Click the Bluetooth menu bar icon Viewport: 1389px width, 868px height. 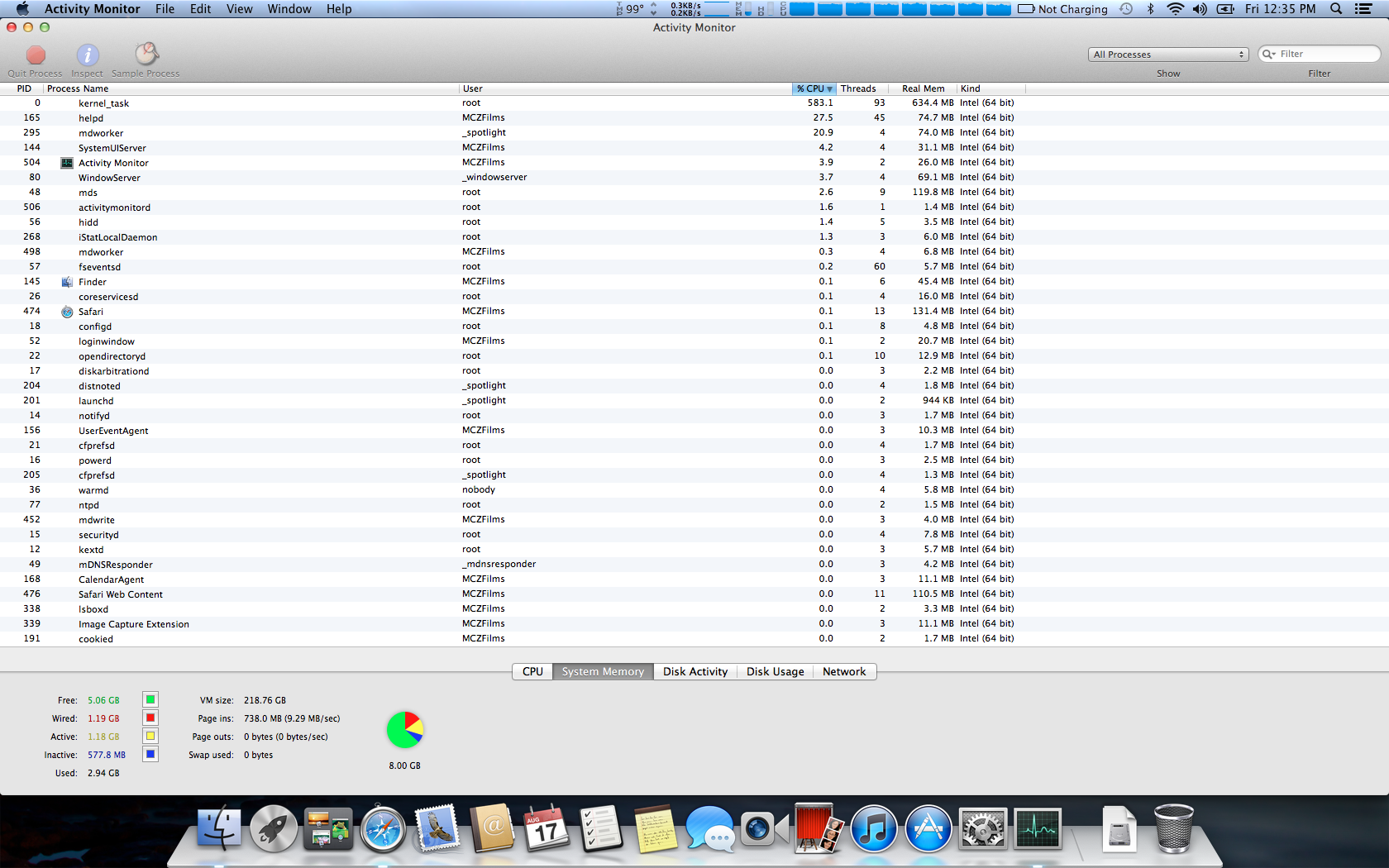1150,9
